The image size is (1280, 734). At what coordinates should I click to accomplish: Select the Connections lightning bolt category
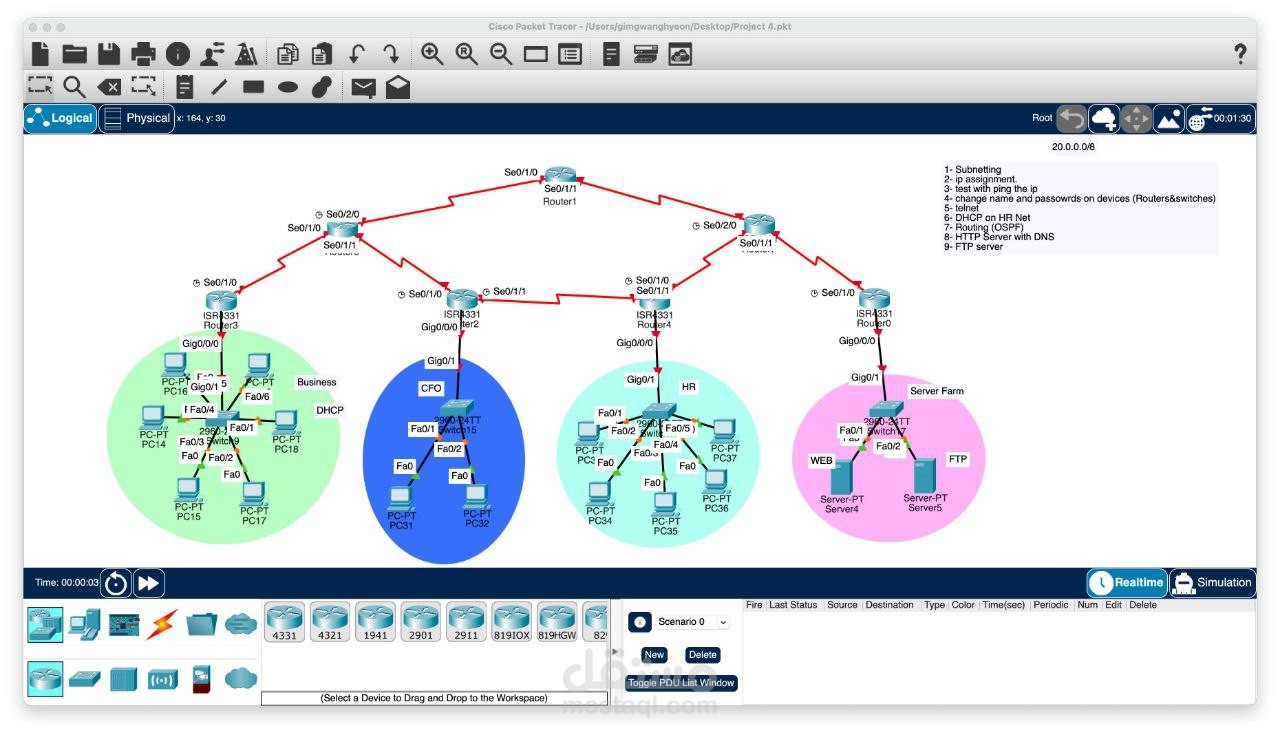click(x=162, y=625)
